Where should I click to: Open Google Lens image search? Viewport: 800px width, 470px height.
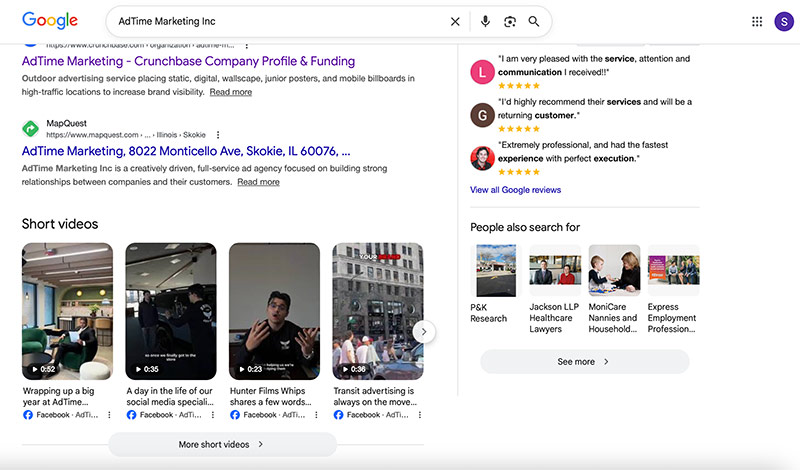[510, 21]
